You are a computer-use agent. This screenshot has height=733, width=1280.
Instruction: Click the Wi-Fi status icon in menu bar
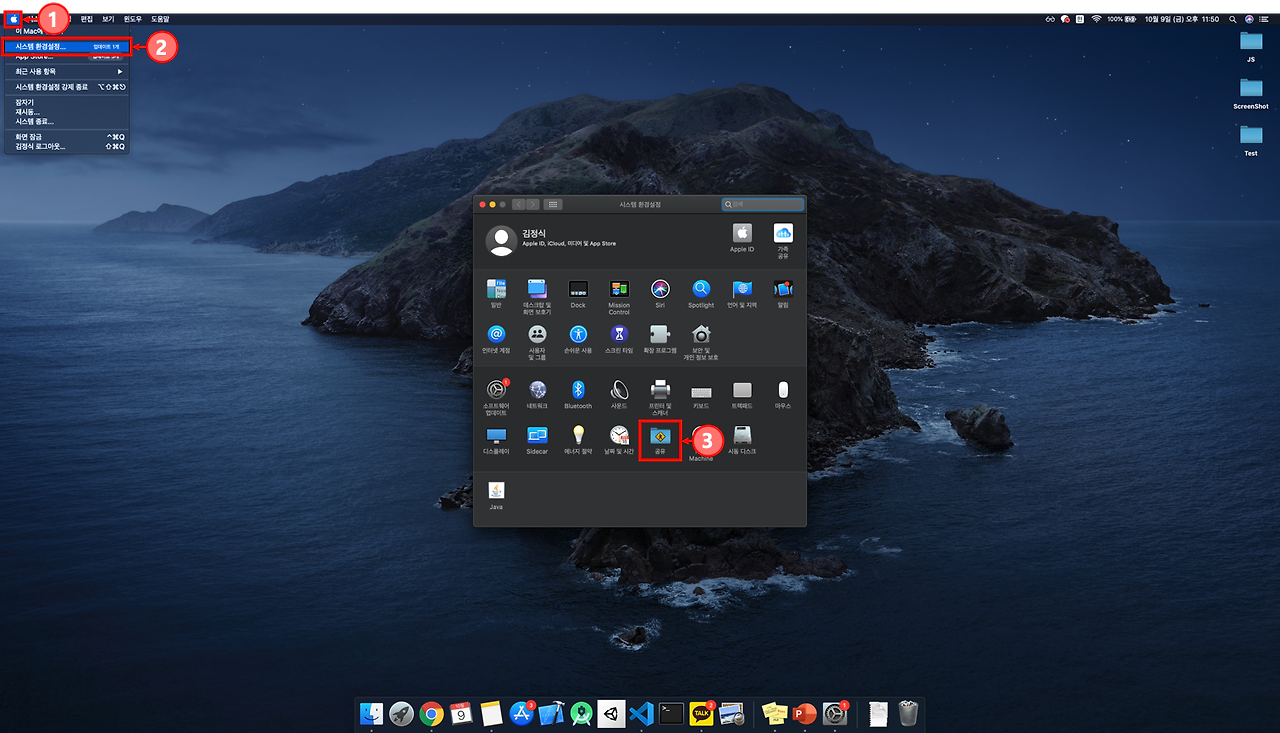(1096, 19)
